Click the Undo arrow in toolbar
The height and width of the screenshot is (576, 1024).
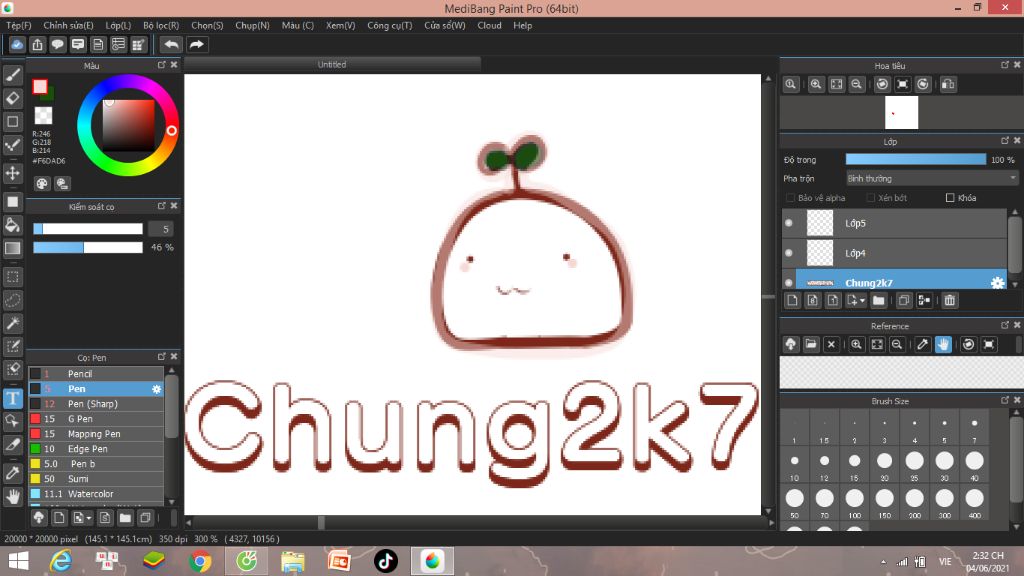[x=171, y=44]
